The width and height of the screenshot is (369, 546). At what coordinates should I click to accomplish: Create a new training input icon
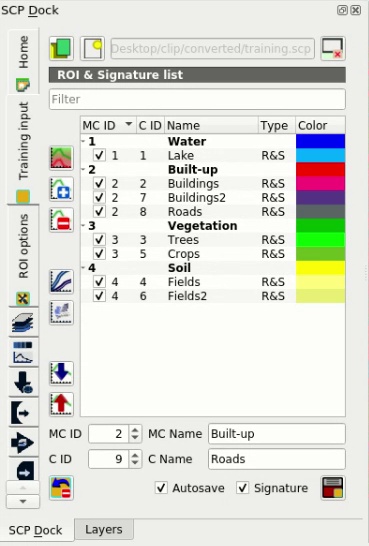92,48
